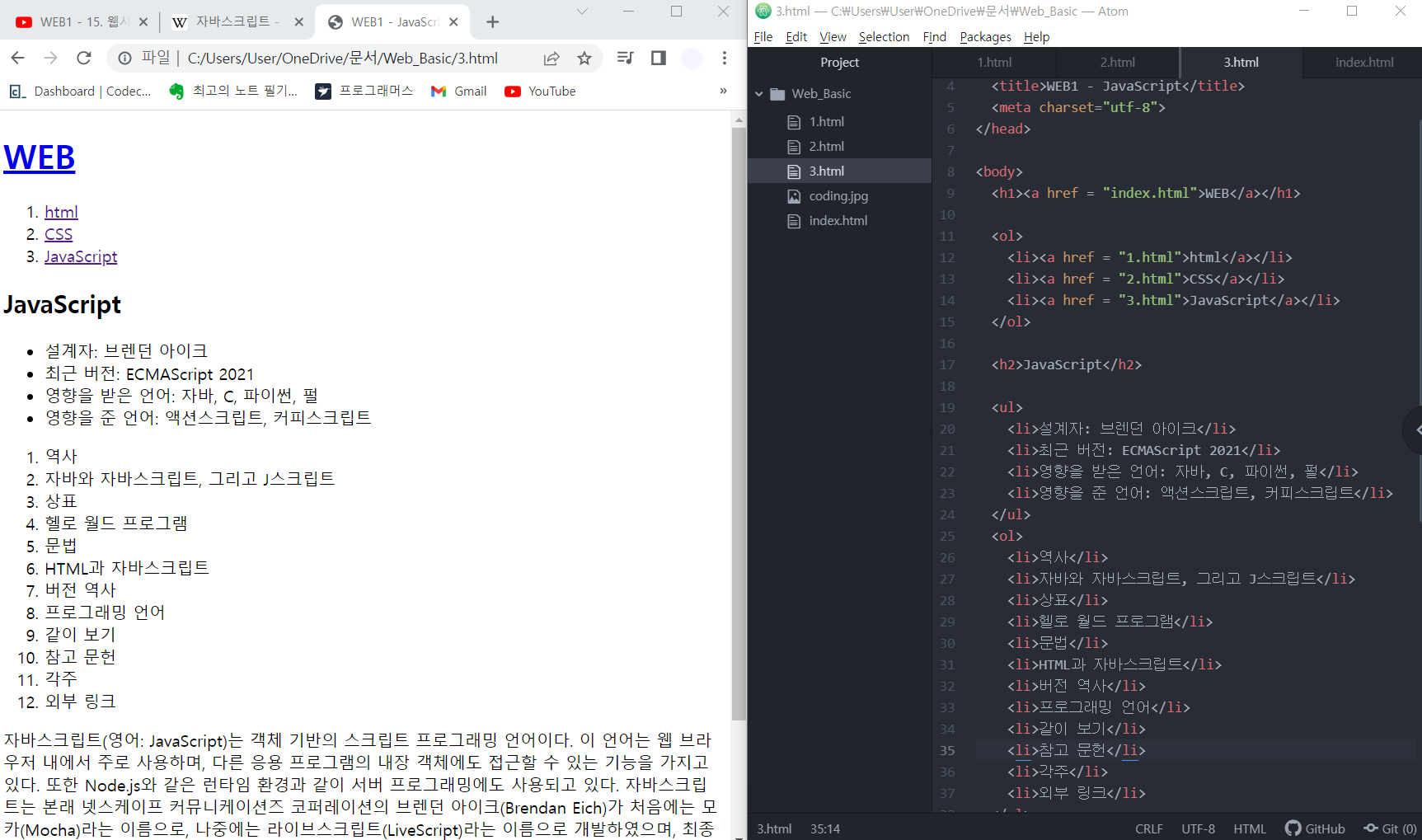This screenshot has width=1422, height=840.
Task: Open the Dashboard Codecademy bookmark
Action: click(x=80, y=92)
